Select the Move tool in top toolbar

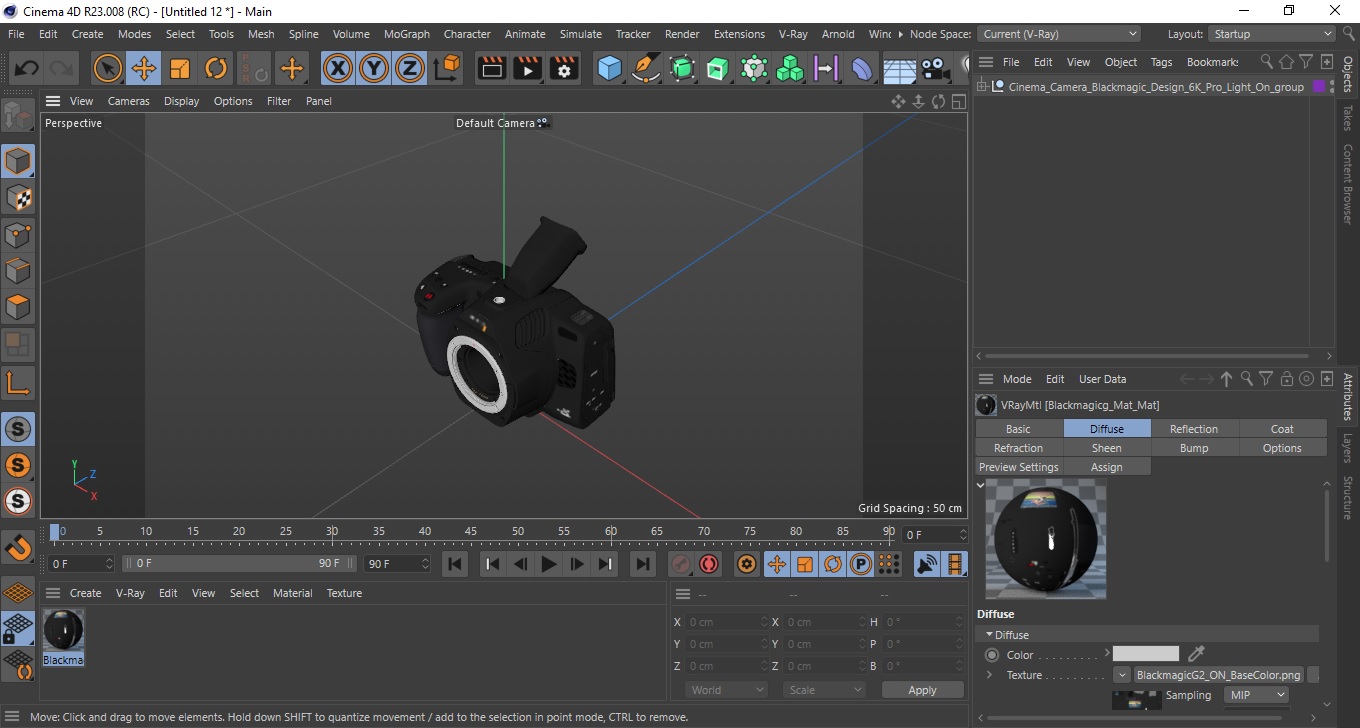point(144,69)
